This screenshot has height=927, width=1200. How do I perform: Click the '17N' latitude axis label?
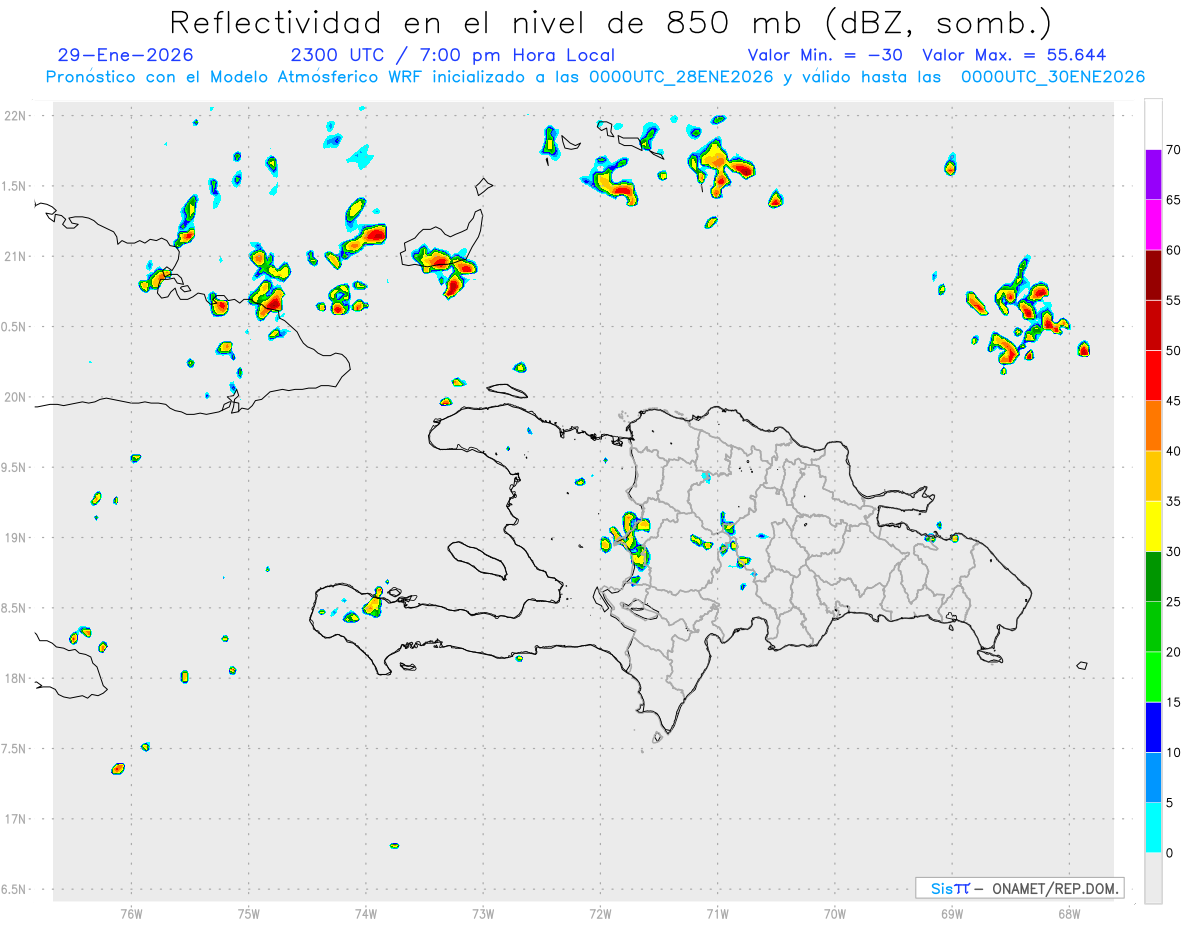pos(17,819)
